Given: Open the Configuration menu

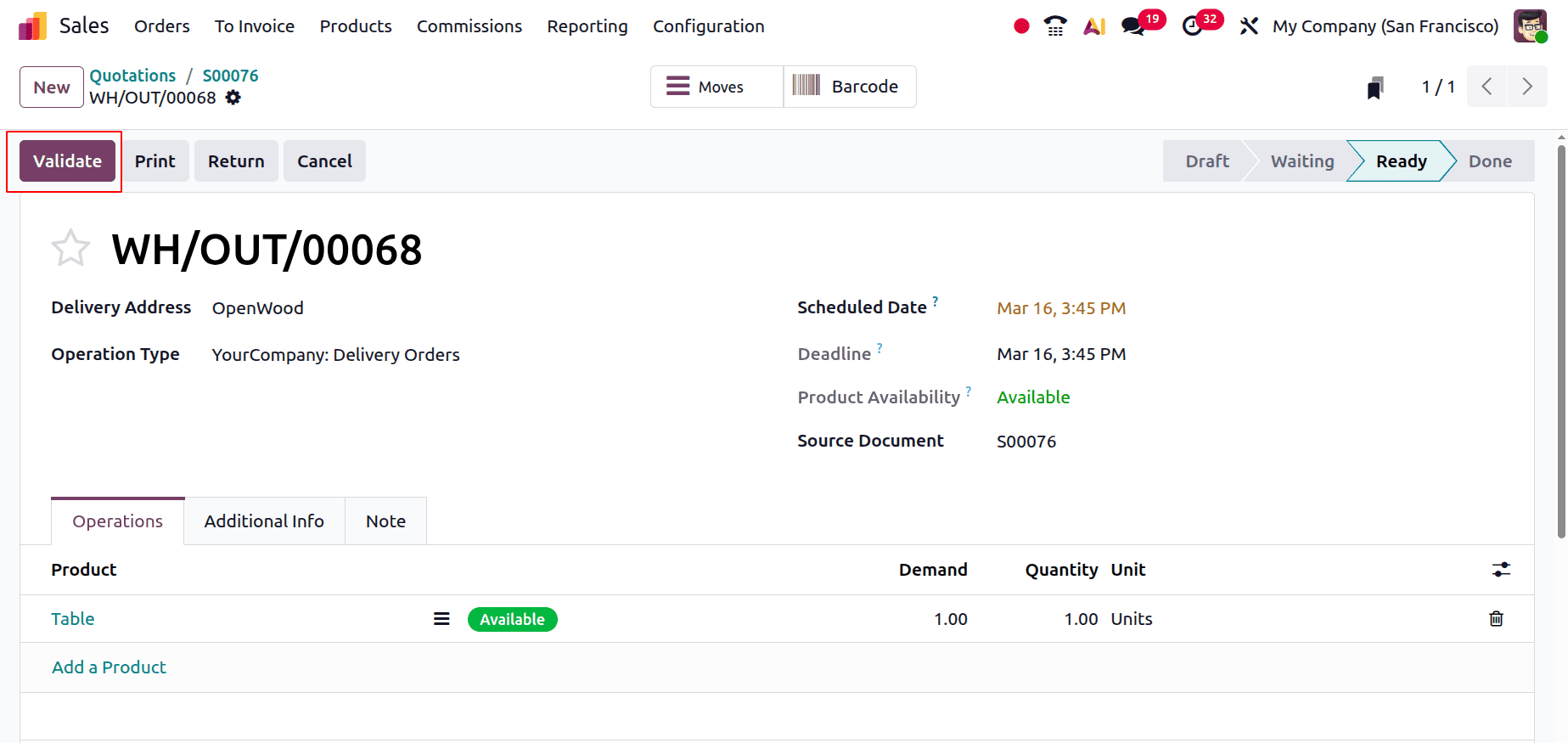Looking at the screenshot, I should (709, 26).
